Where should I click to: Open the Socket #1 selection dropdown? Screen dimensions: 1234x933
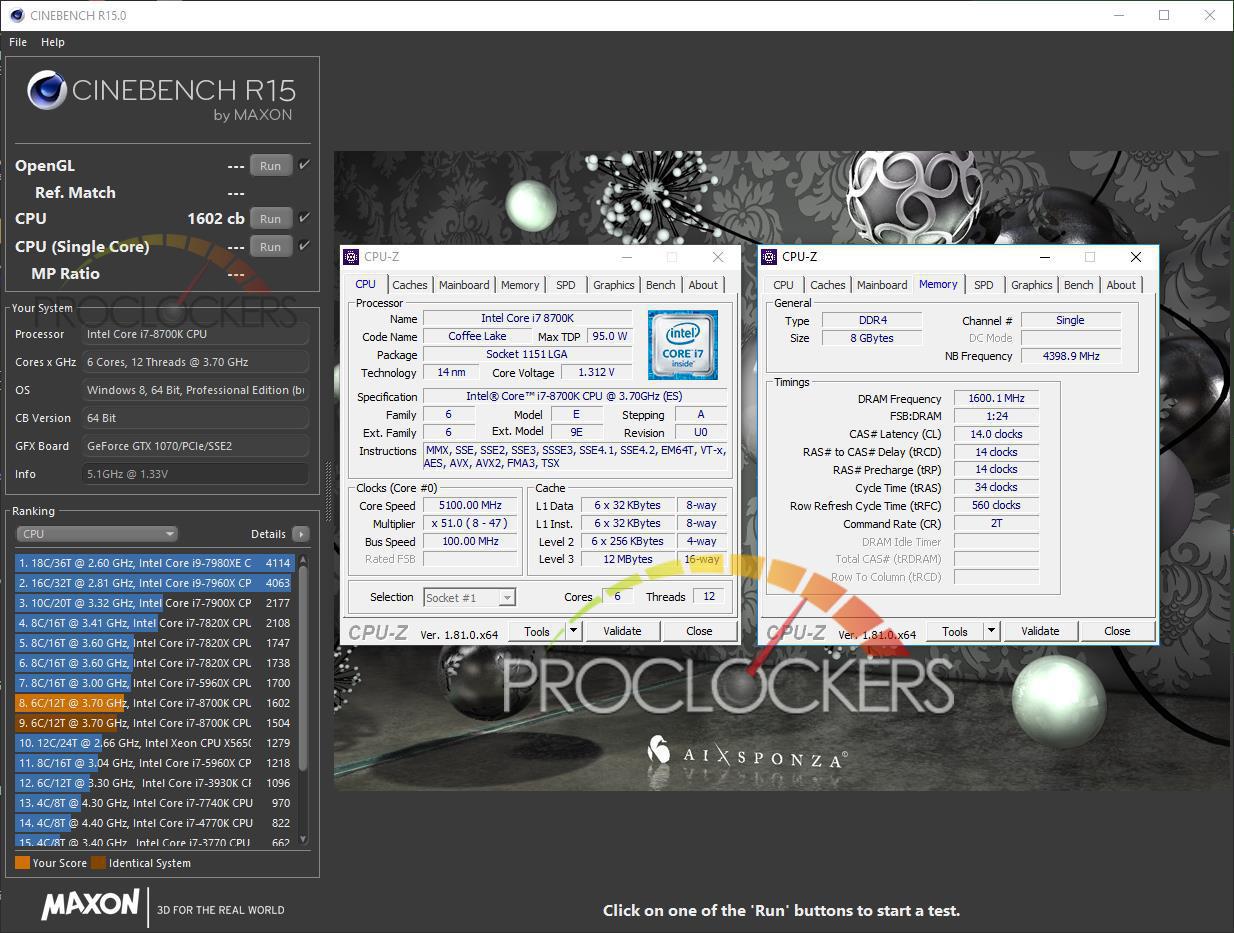(x=469, y=597)
